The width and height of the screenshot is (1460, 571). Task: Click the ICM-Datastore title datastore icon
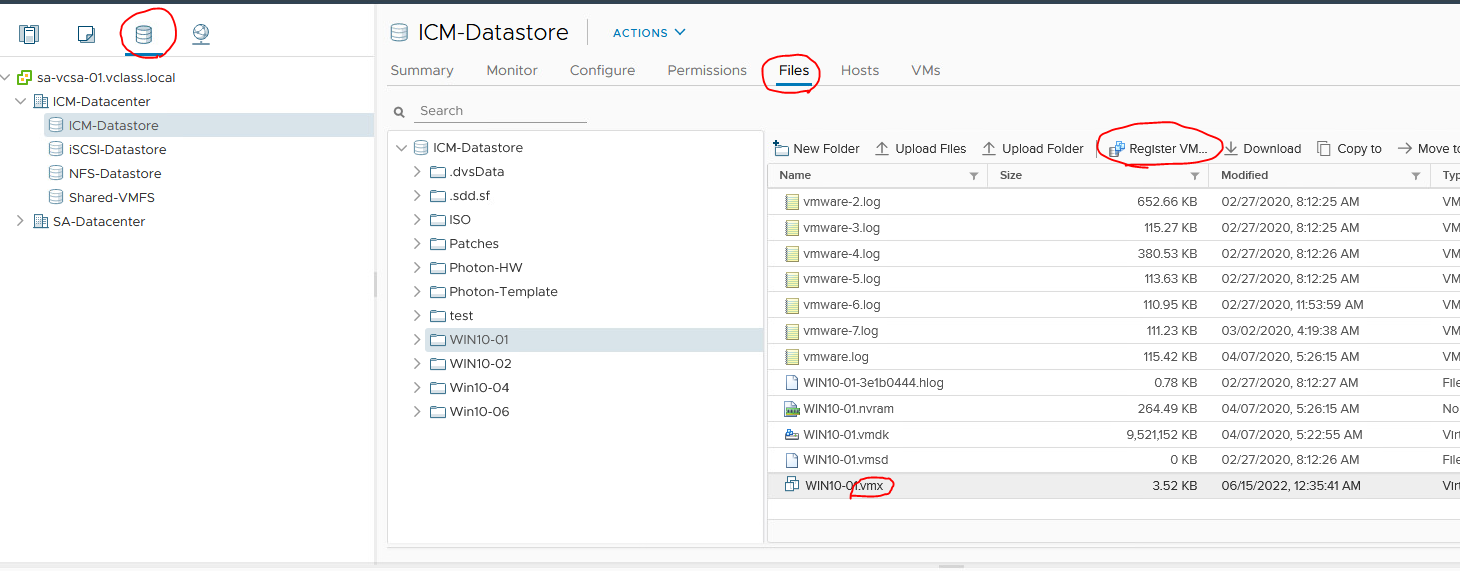coord(399,32)
